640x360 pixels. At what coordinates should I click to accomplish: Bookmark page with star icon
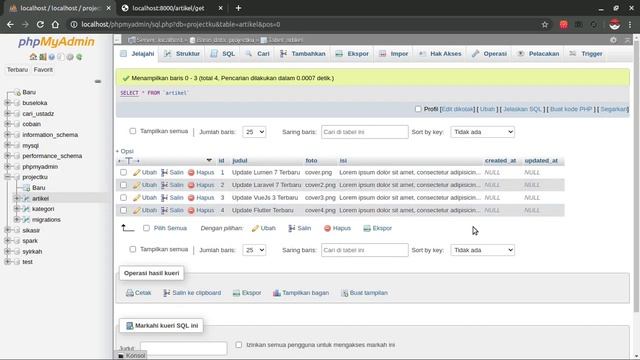544,24
